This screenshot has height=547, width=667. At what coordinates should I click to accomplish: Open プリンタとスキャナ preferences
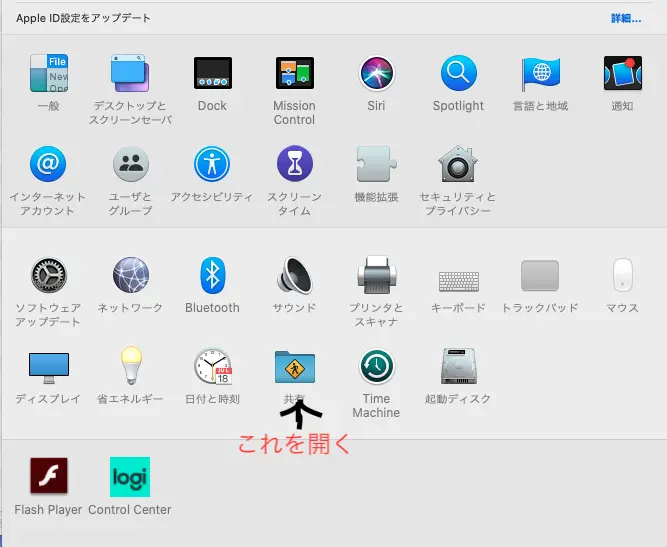376,275
